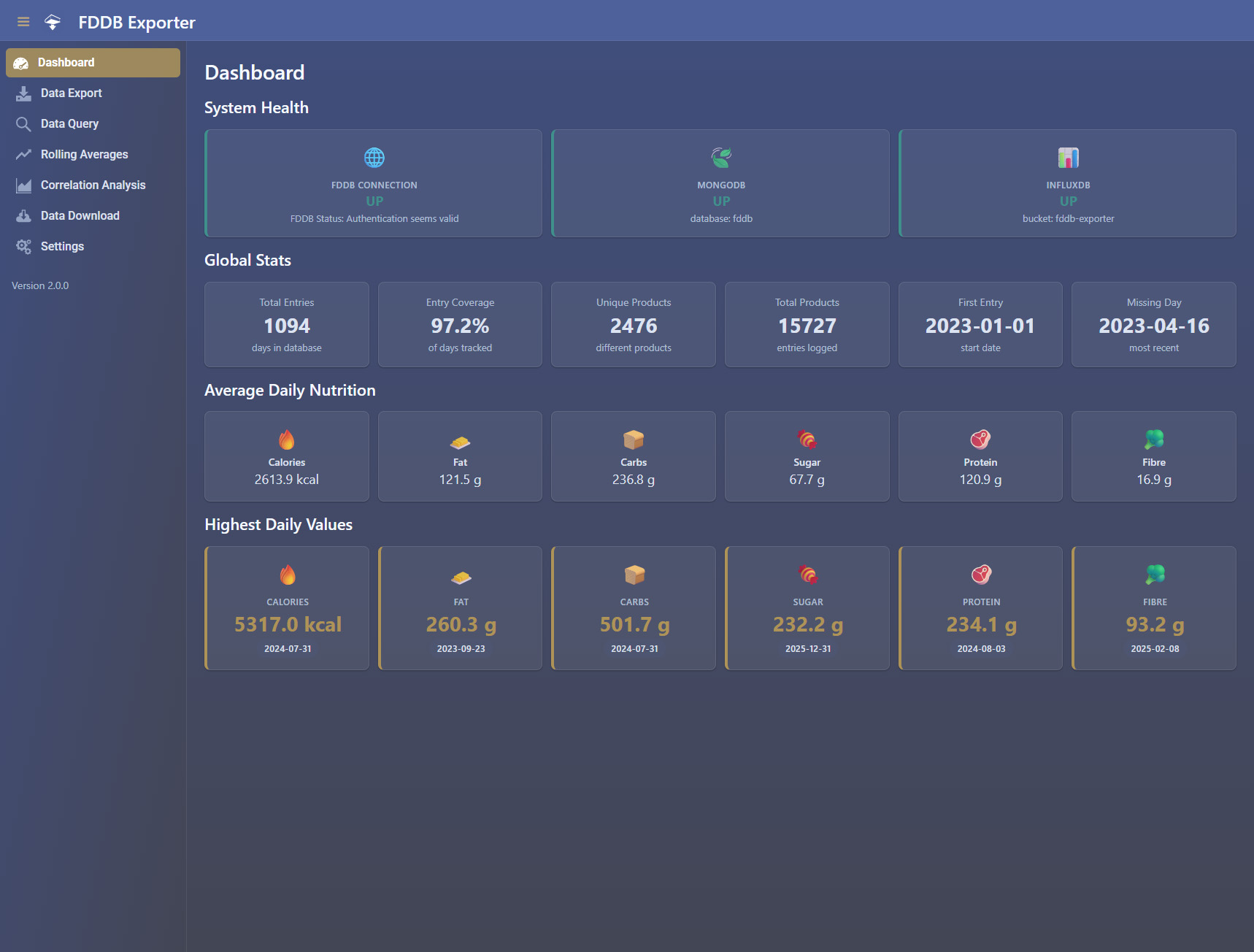Click the FDDB Exporter logo icon
Viewport: 1254px width, 952px height.
[53, 22]
